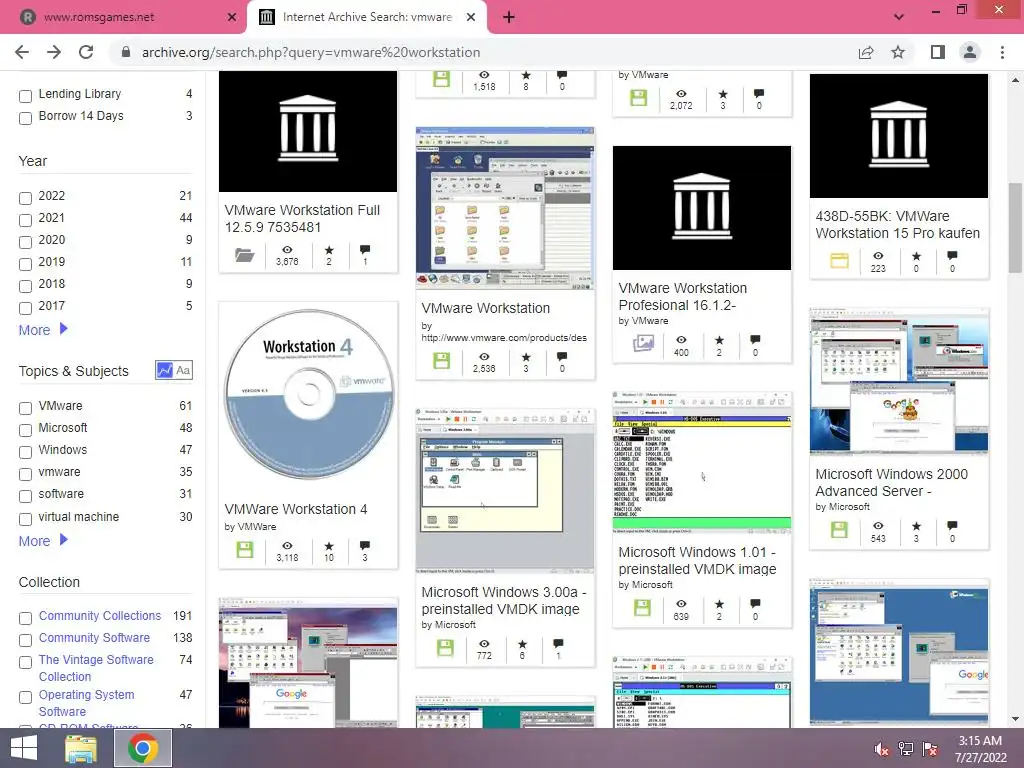Click Chrome icon in the taskbar
1024x768 pixels.
(142, 748)
